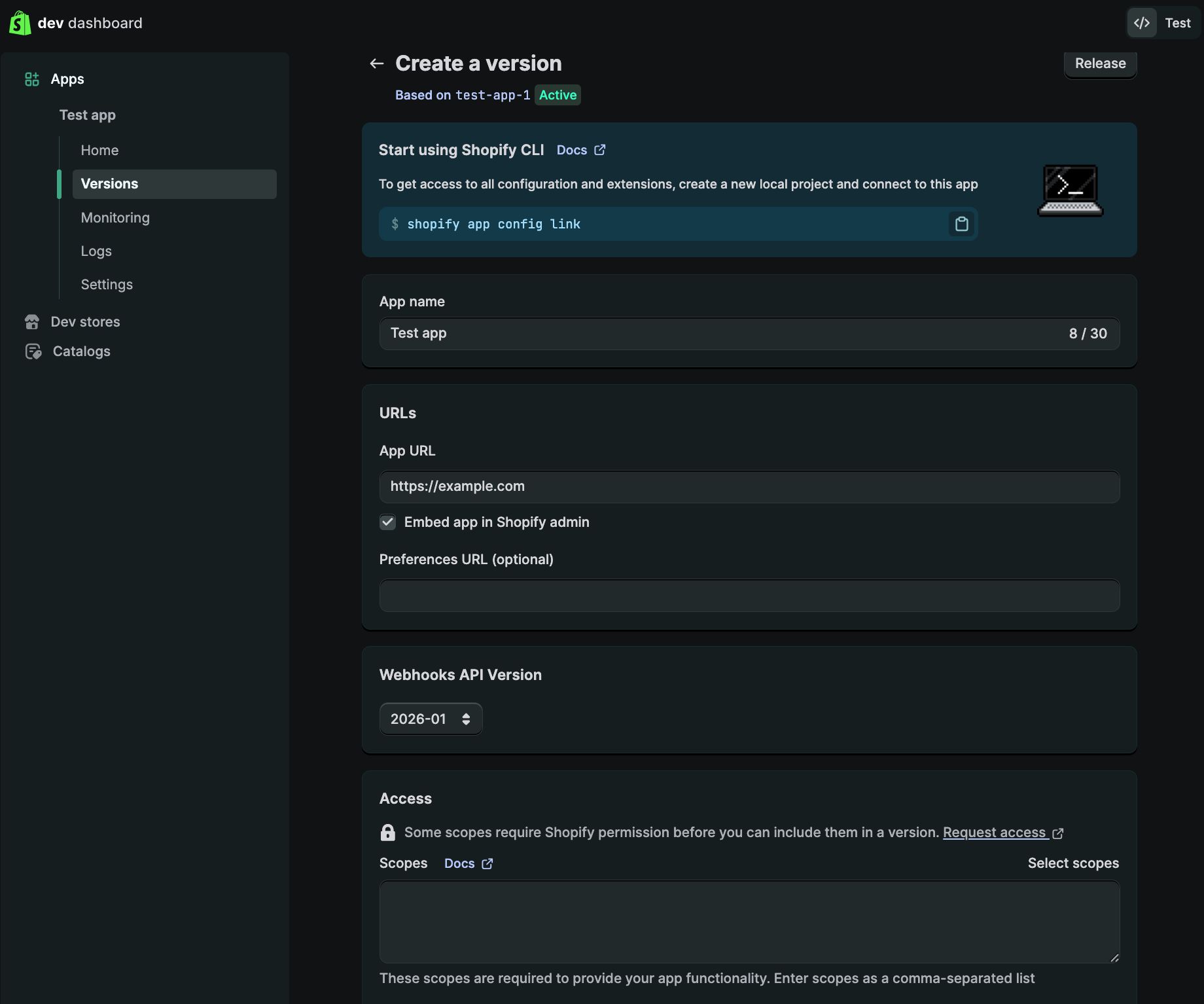The image size is (1204, 1004).
Task: Navigate to Dev stores
Action: pos(86,322)
